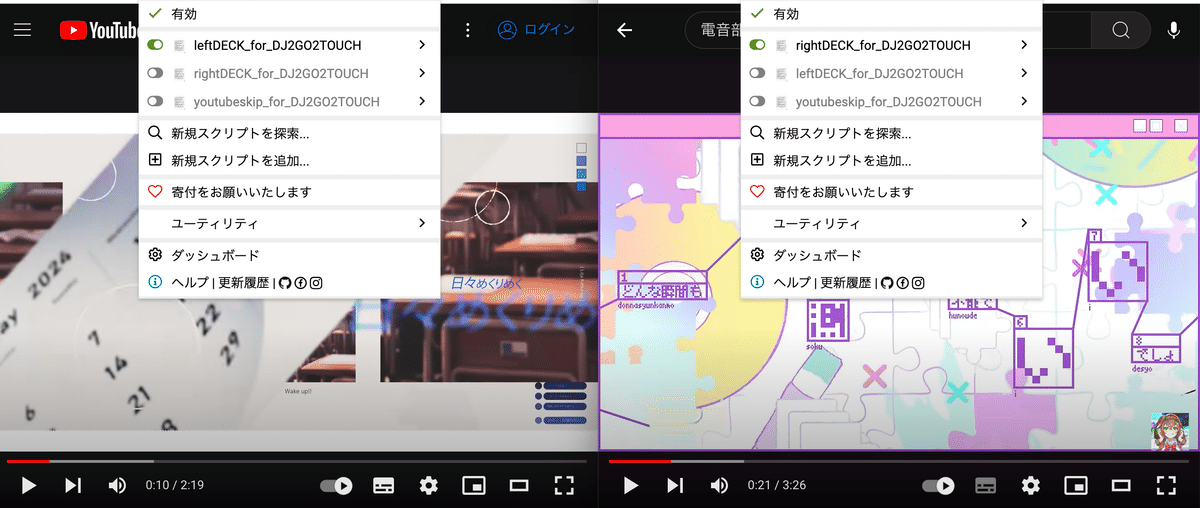
Task: Open the hamburger guide menu in left YouTube window
Action: (x=23, y=30)
